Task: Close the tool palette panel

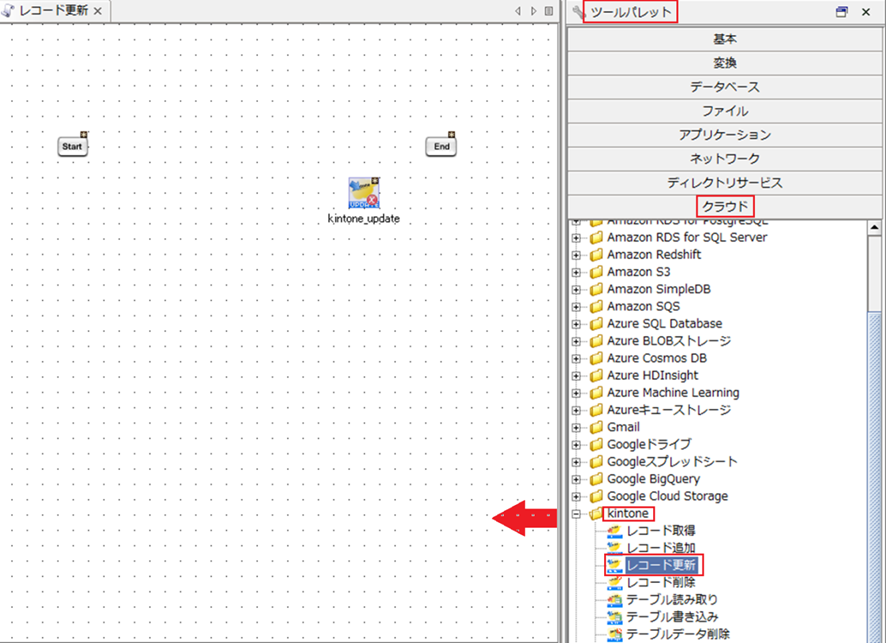Action: pos(866,12)
